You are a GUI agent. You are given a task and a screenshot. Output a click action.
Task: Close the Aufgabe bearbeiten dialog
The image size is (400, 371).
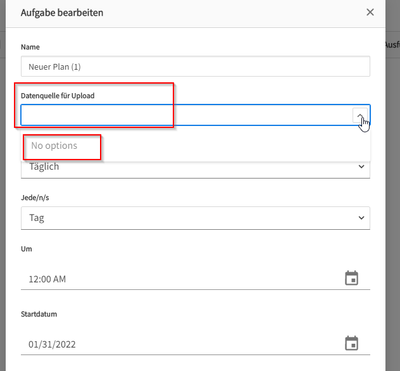click(x=370, y=12)
